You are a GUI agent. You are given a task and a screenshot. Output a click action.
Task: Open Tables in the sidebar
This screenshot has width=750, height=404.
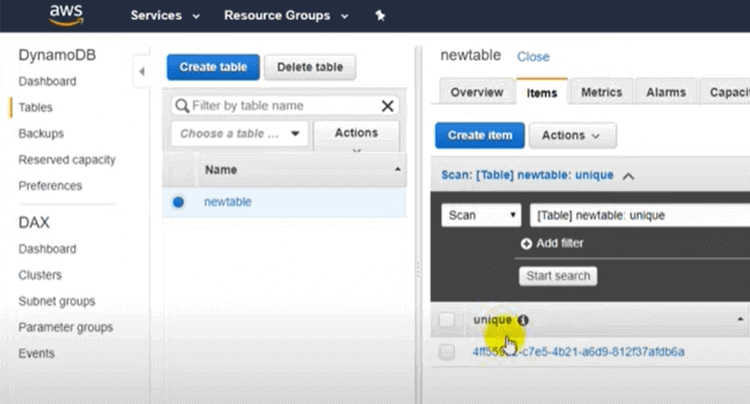pyautogui.click(x=35, y=108)
